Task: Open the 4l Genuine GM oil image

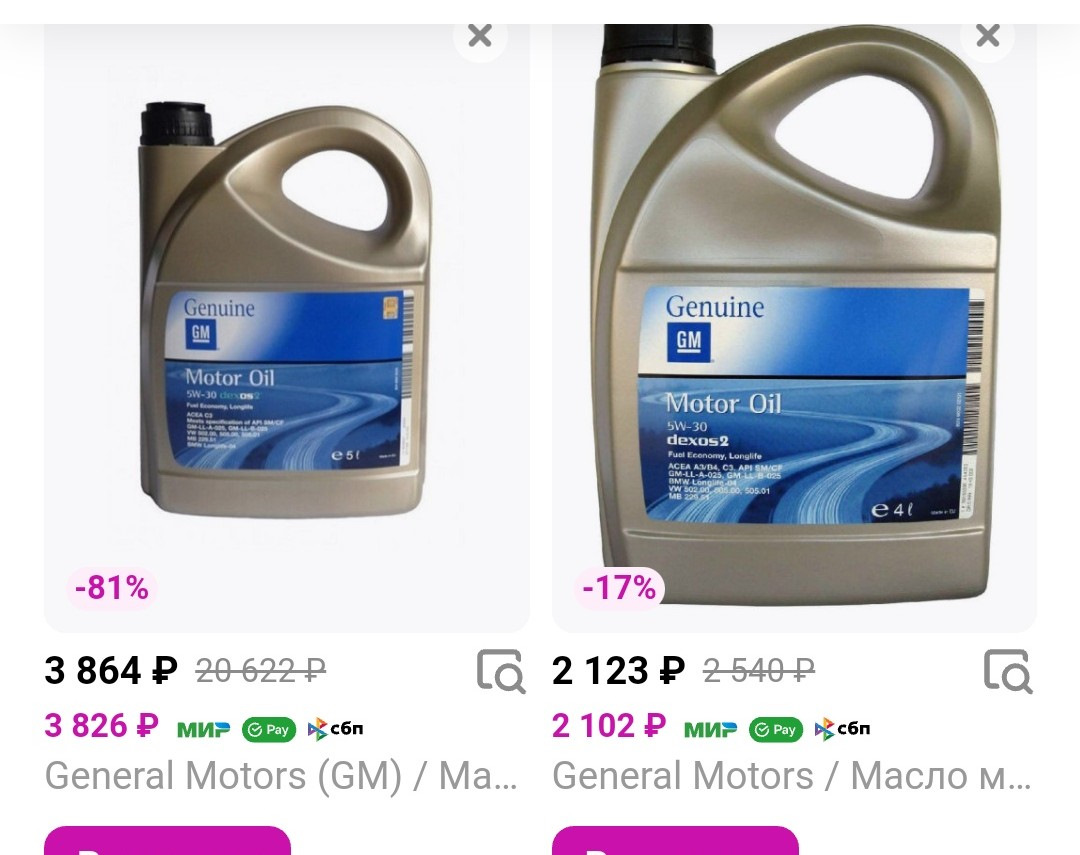Action: (794, 310)
